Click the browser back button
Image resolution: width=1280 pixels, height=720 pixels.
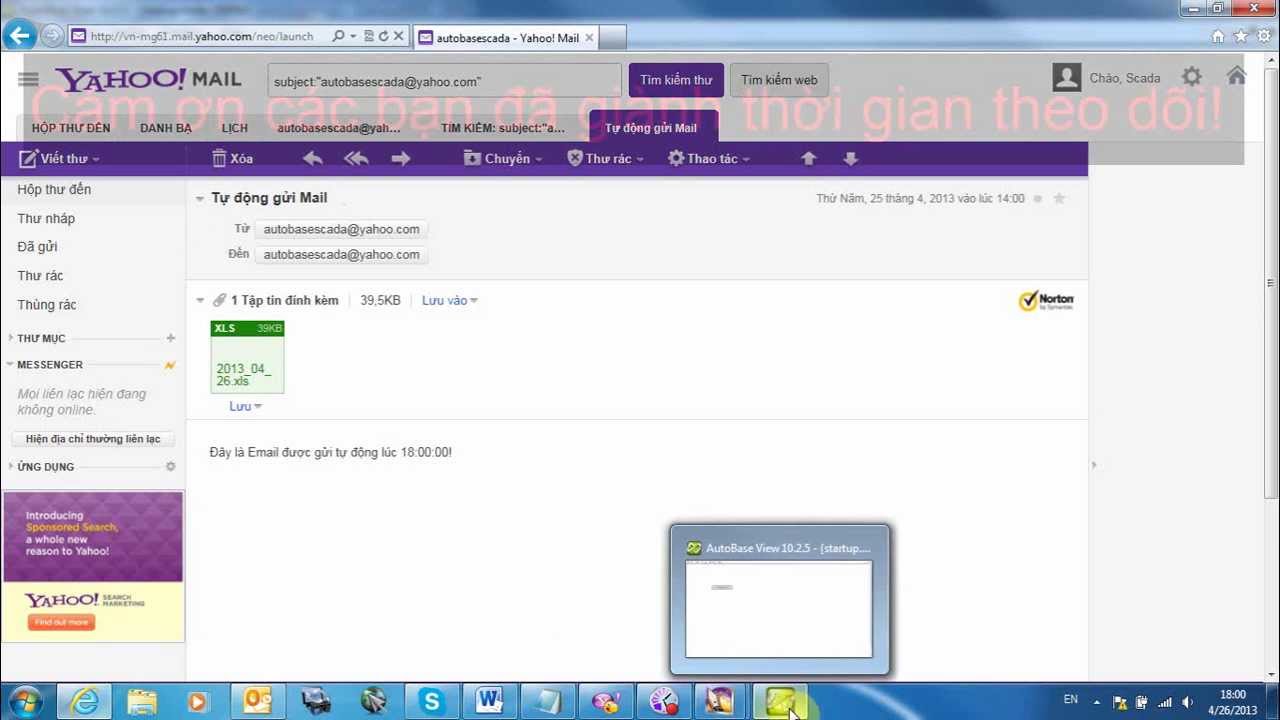(x=19, y=36)
